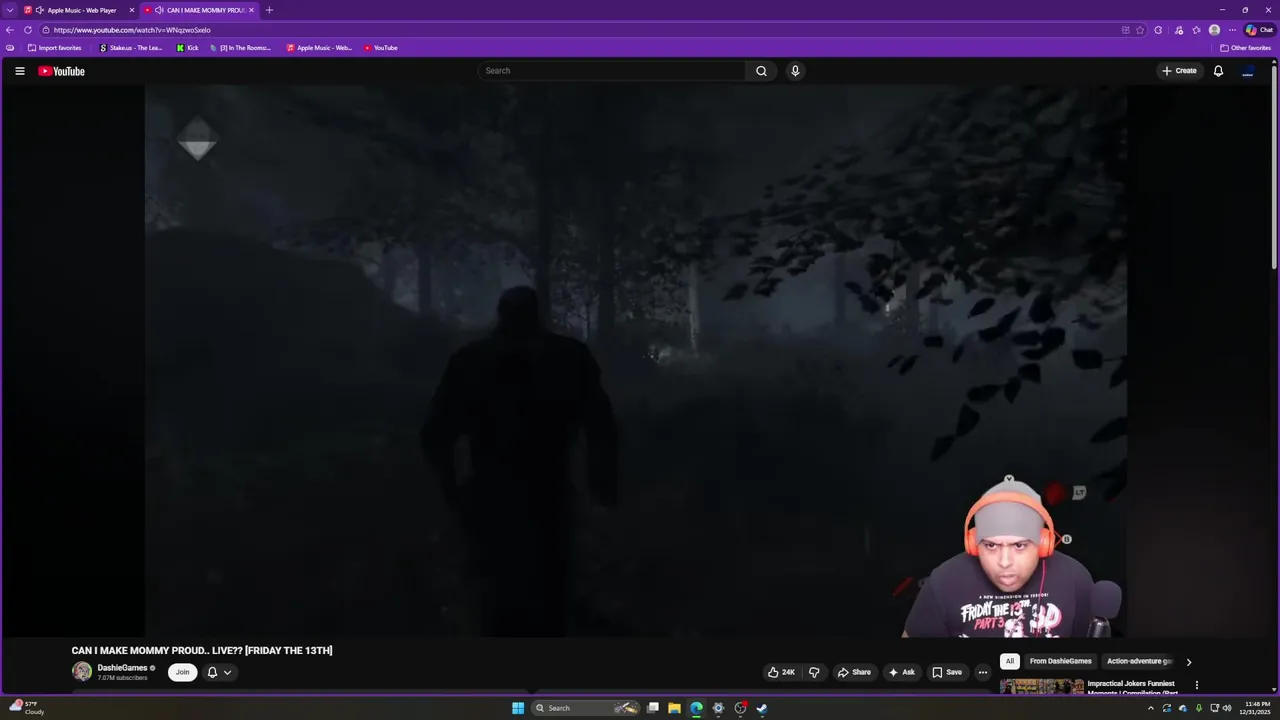Open the Steam icon on taskbar
The image size is (1280, 720).
762,708
